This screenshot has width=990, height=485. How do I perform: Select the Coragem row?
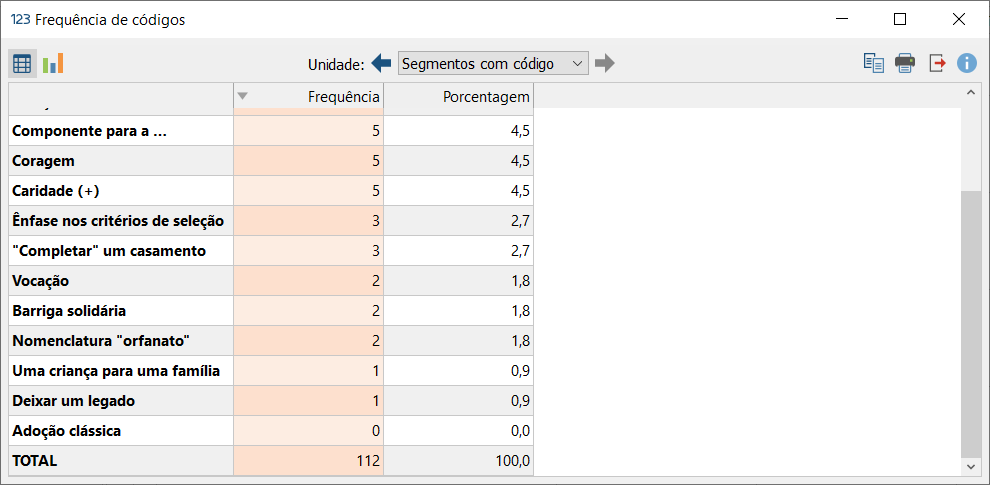point(271,161)
